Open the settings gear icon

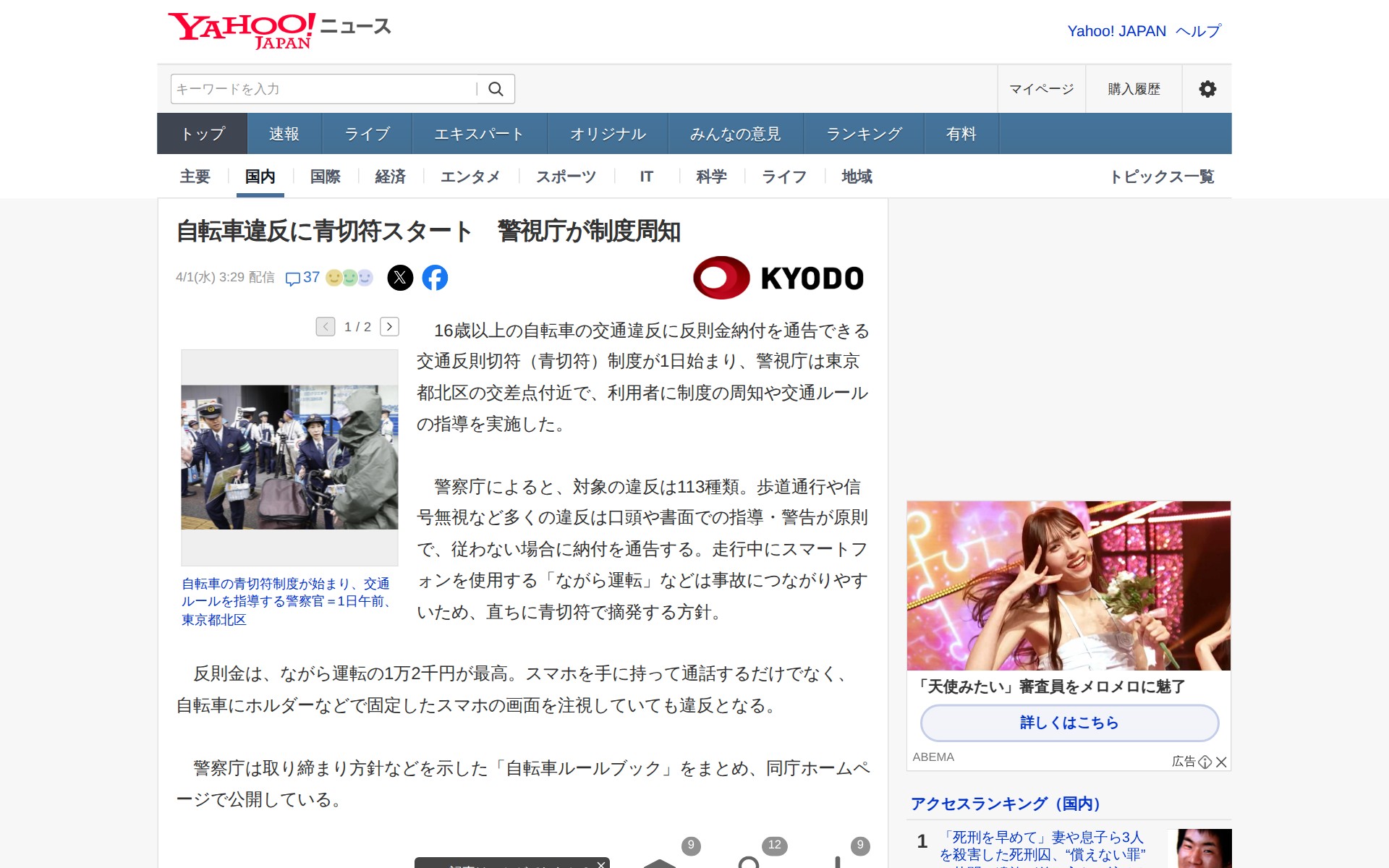click(1207, 89)
